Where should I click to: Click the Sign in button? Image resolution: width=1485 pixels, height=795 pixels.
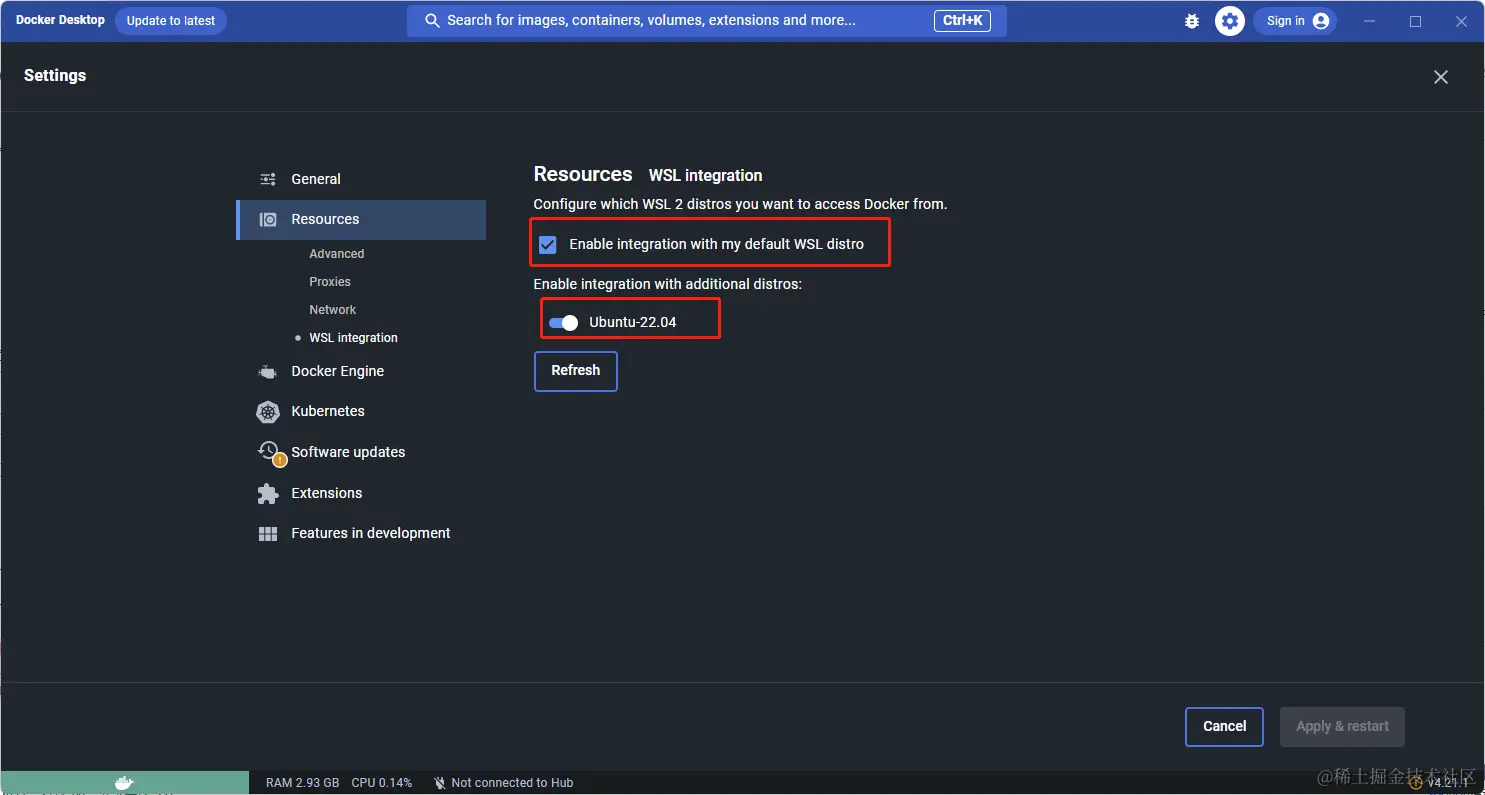tap(1295, 21)
